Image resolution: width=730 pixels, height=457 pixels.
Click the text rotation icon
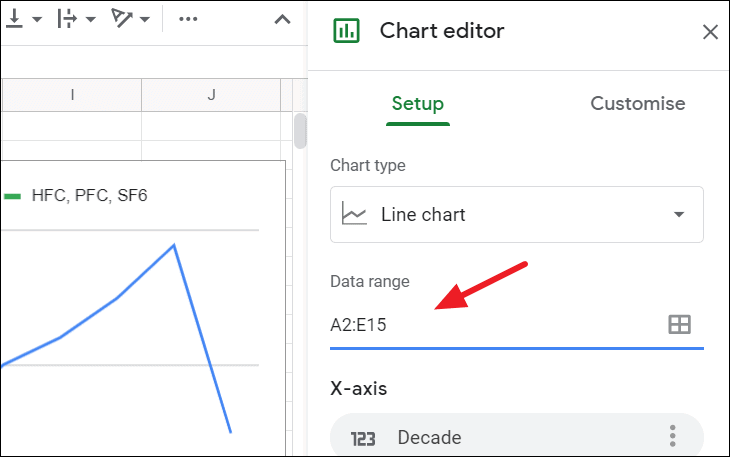[x=122, y=19]
